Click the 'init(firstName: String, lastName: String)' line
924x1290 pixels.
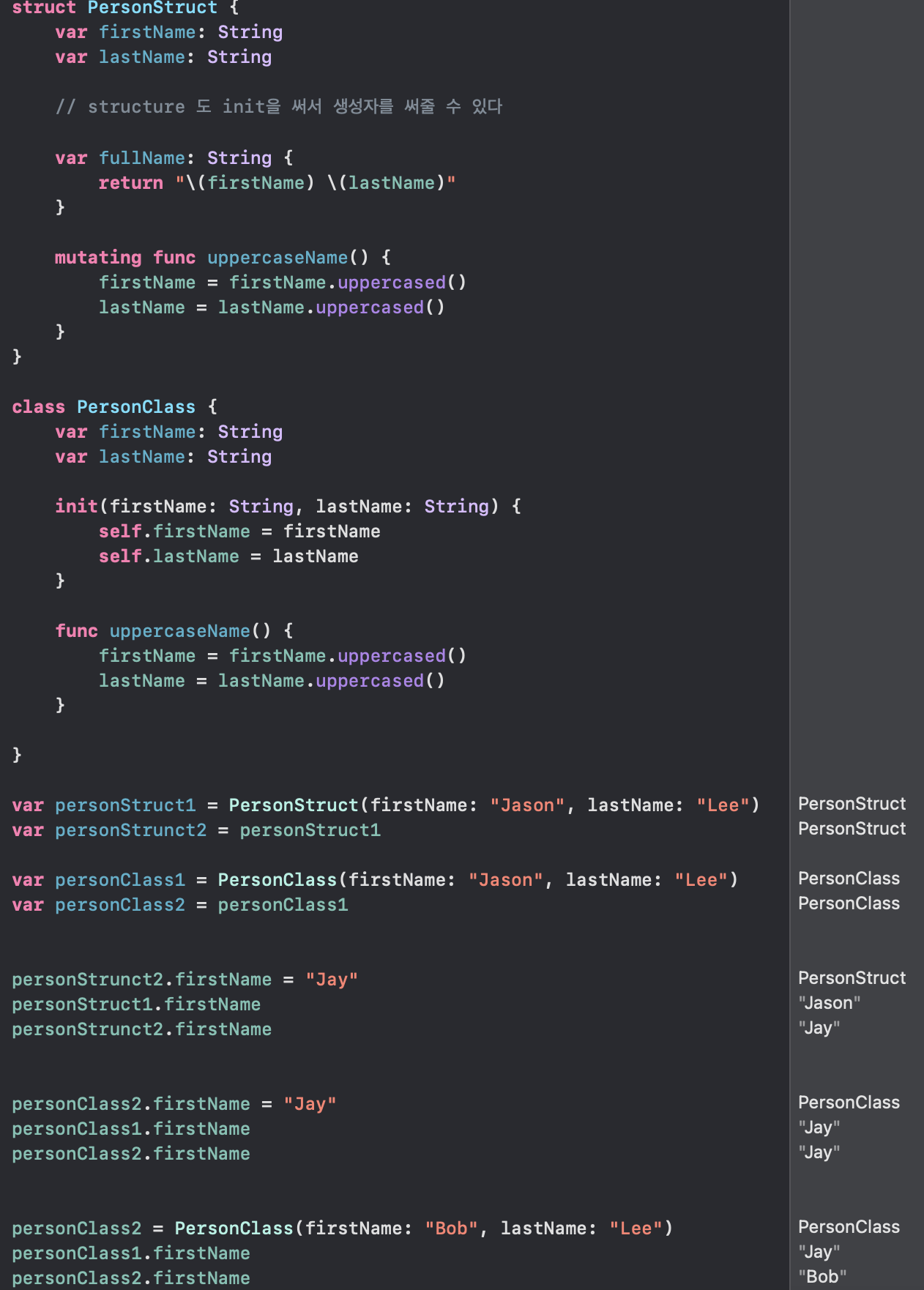pos(288,507)
